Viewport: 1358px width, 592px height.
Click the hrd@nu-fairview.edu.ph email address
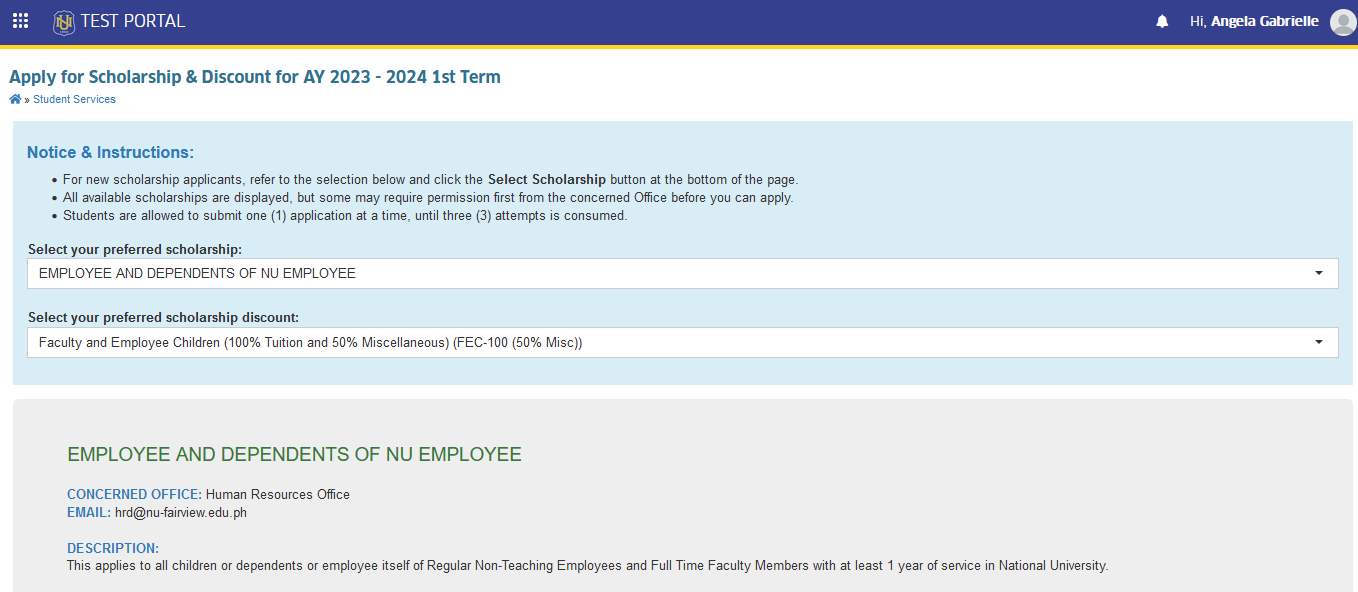click(x=181, y=513)
